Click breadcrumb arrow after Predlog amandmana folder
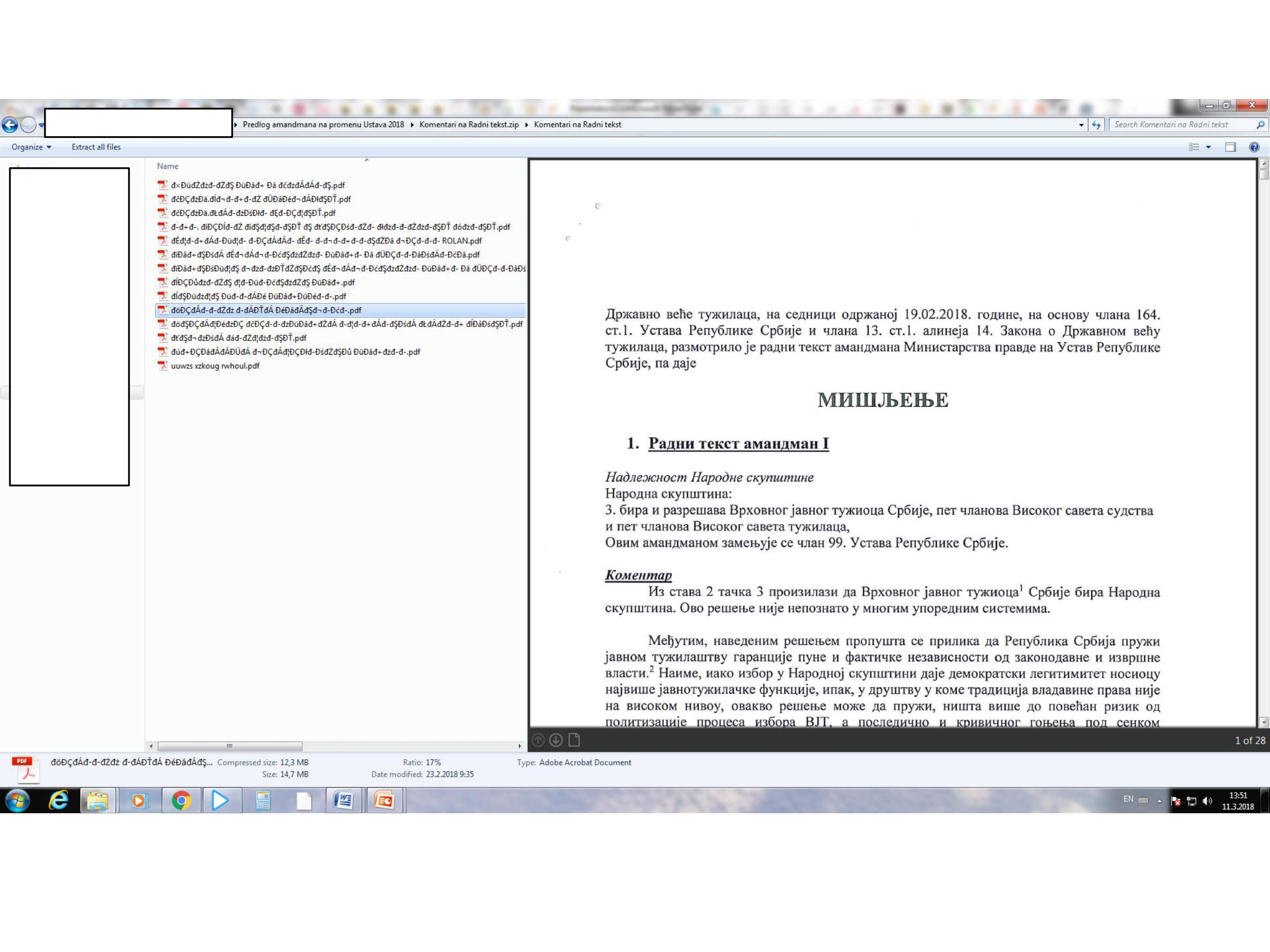The image size is (1270, 952). pyautogui.click(x=412, y=124)
